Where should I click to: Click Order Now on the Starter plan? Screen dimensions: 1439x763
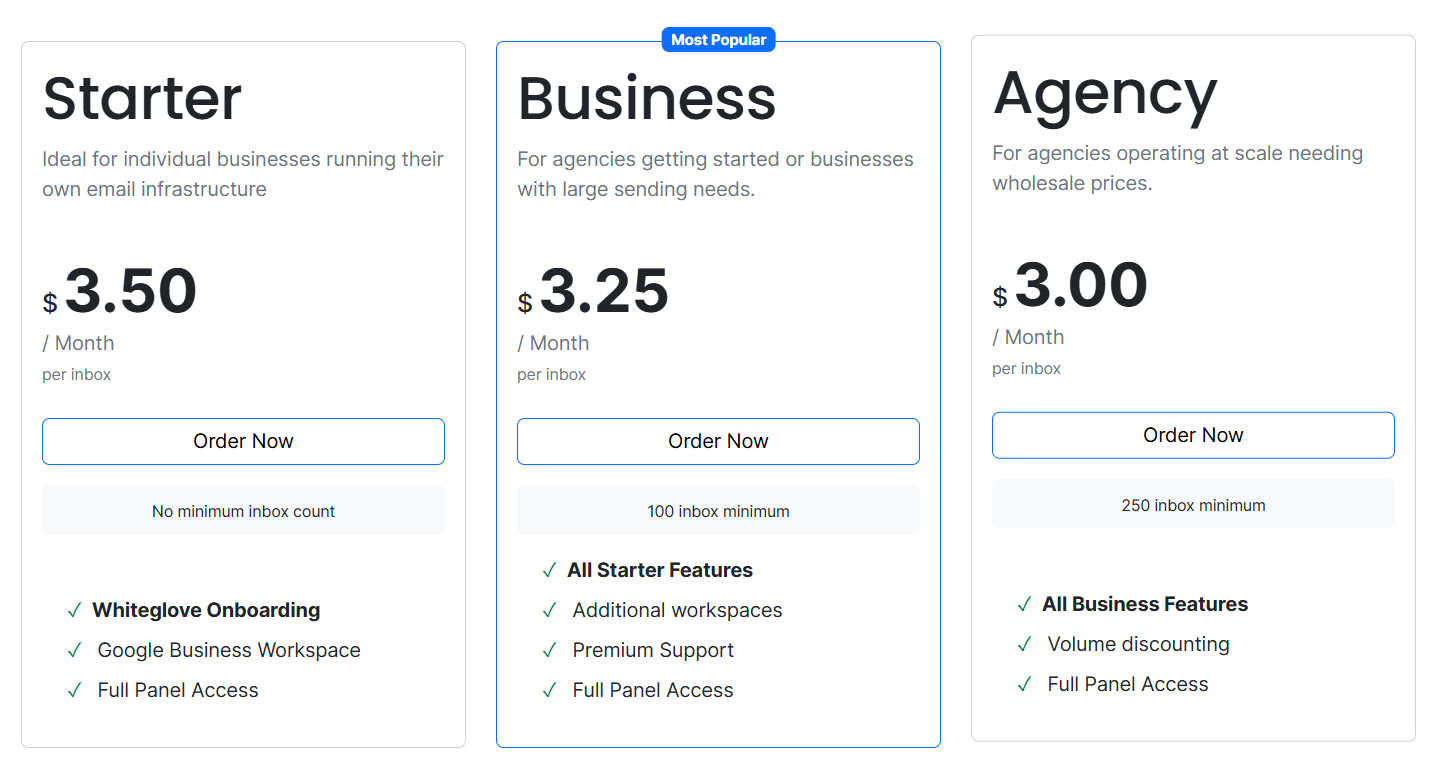click(x=243, y=441)
